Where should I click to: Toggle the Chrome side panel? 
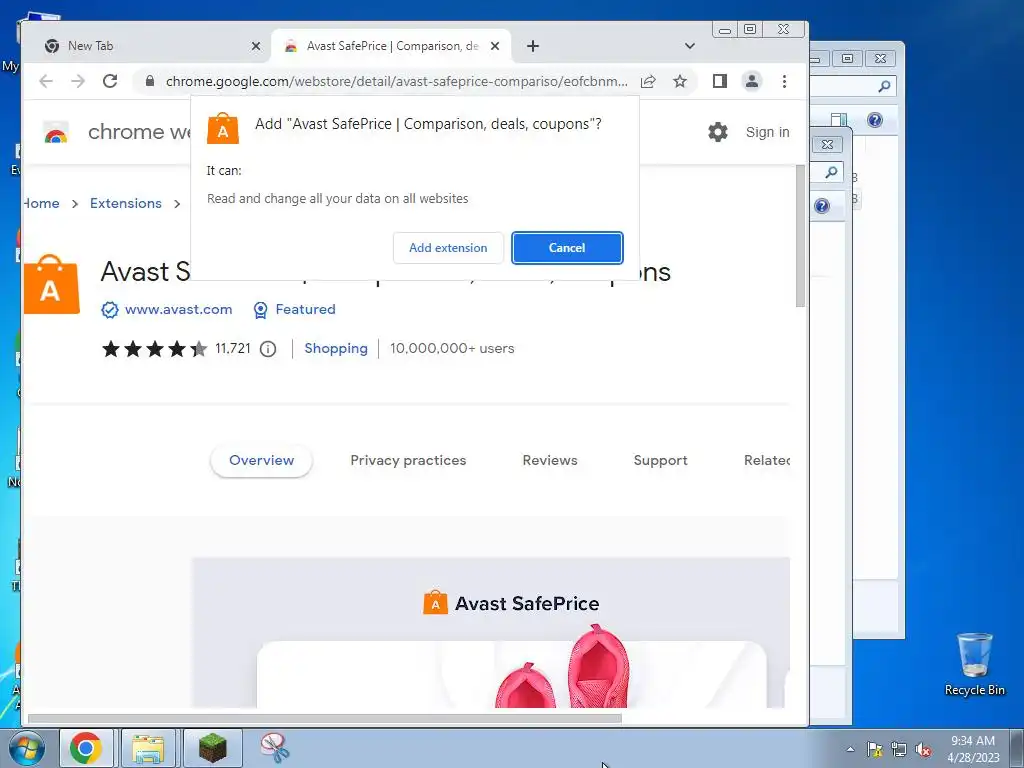click(720, 81)
